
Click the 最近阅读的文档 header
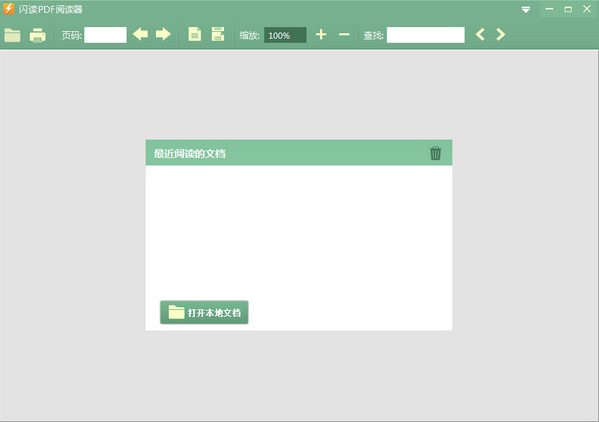tap(189, 154)
